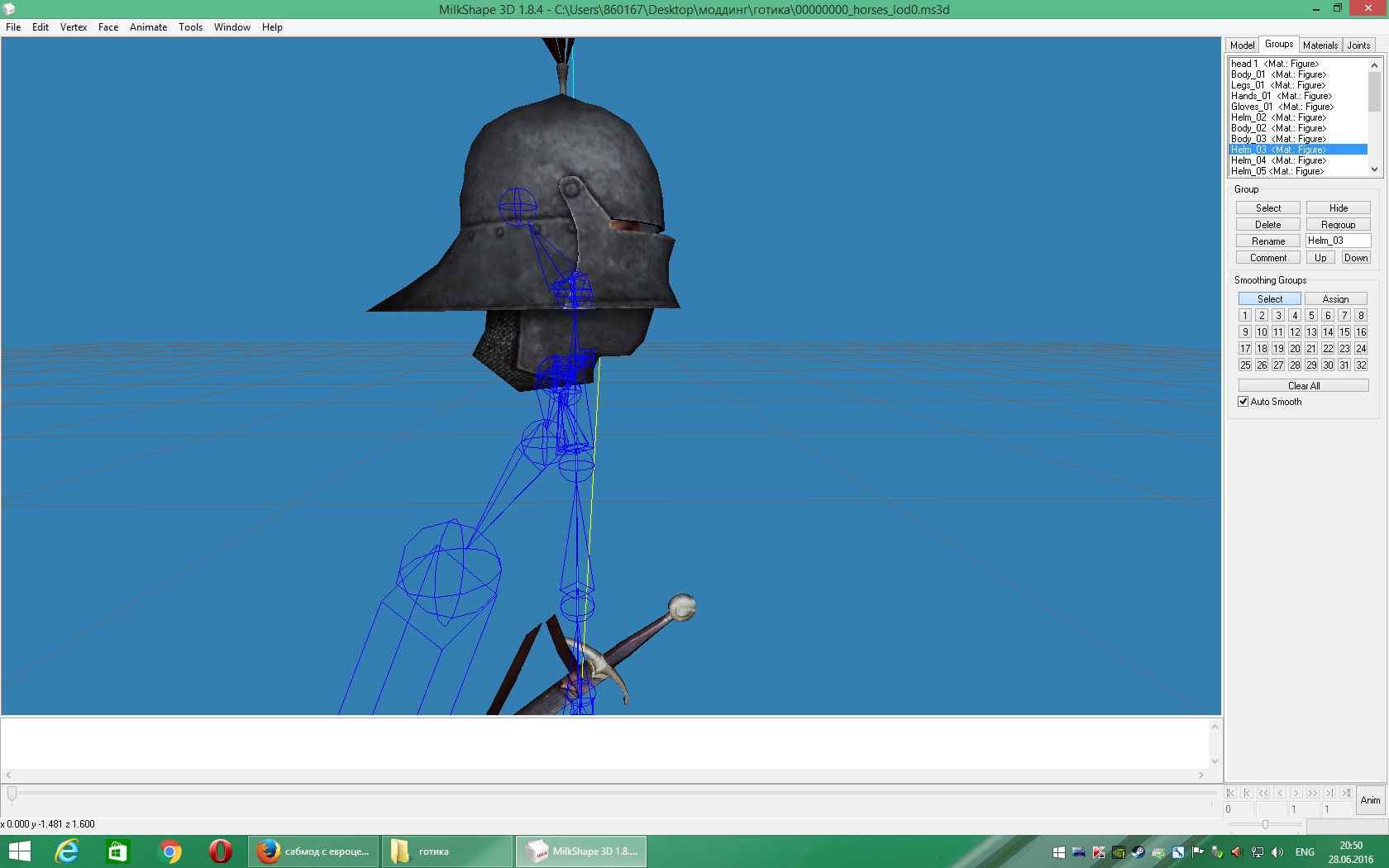Toggle smoothing group 25

pyautogui.click(x=1245, y=365)
